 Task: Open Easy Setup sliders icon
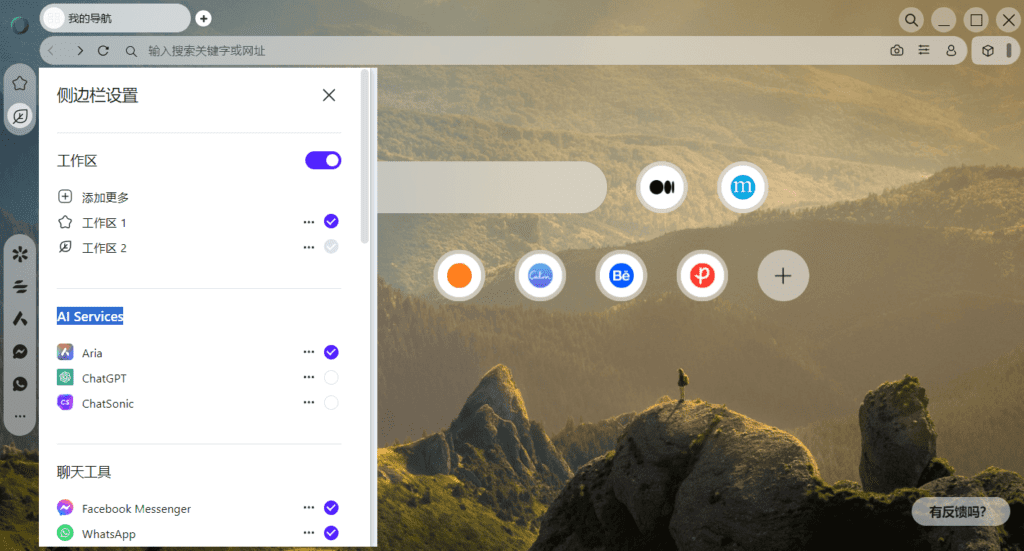click(x=923, y=50)
